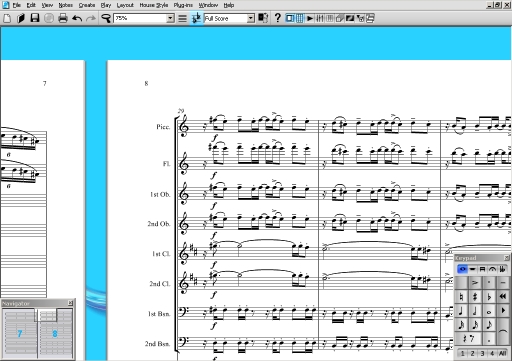
Task: Undo the last action with the undo arrow
Action: pyautogui.click(x=77, y=18)
